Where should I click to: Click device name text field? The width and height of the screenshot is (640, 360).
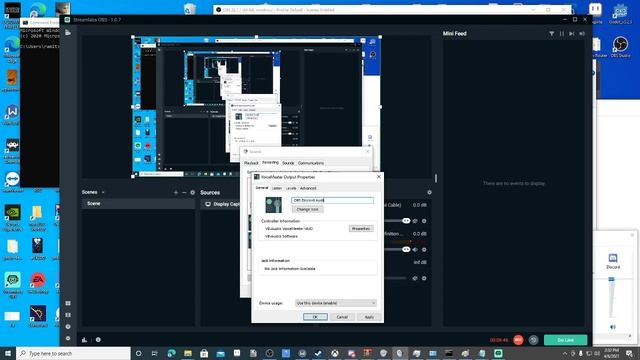tap(332, 200)
